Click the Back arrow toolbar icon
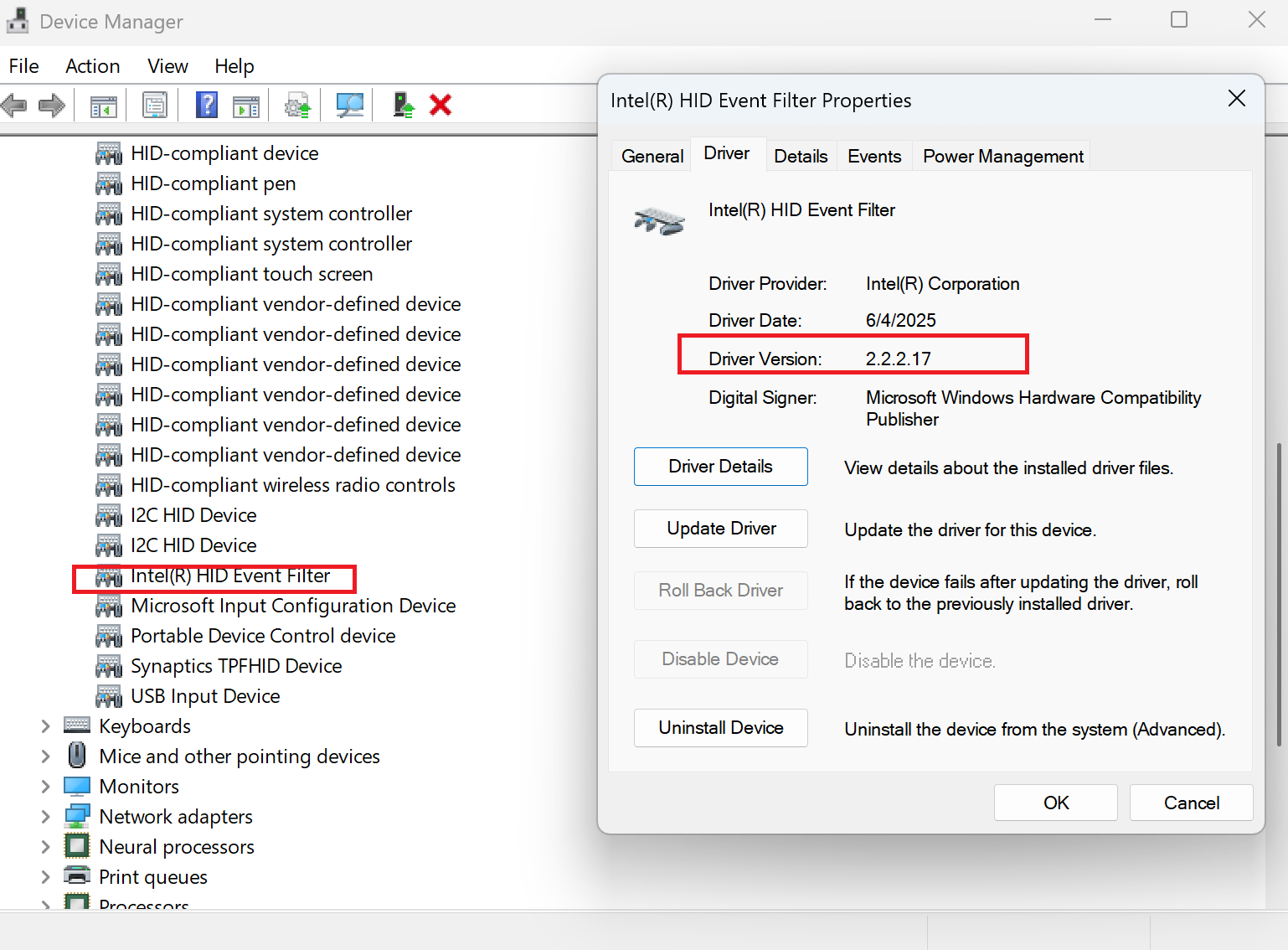This screenshot has height=950, width=1288. pyautogui.click(x=14, y=106)
